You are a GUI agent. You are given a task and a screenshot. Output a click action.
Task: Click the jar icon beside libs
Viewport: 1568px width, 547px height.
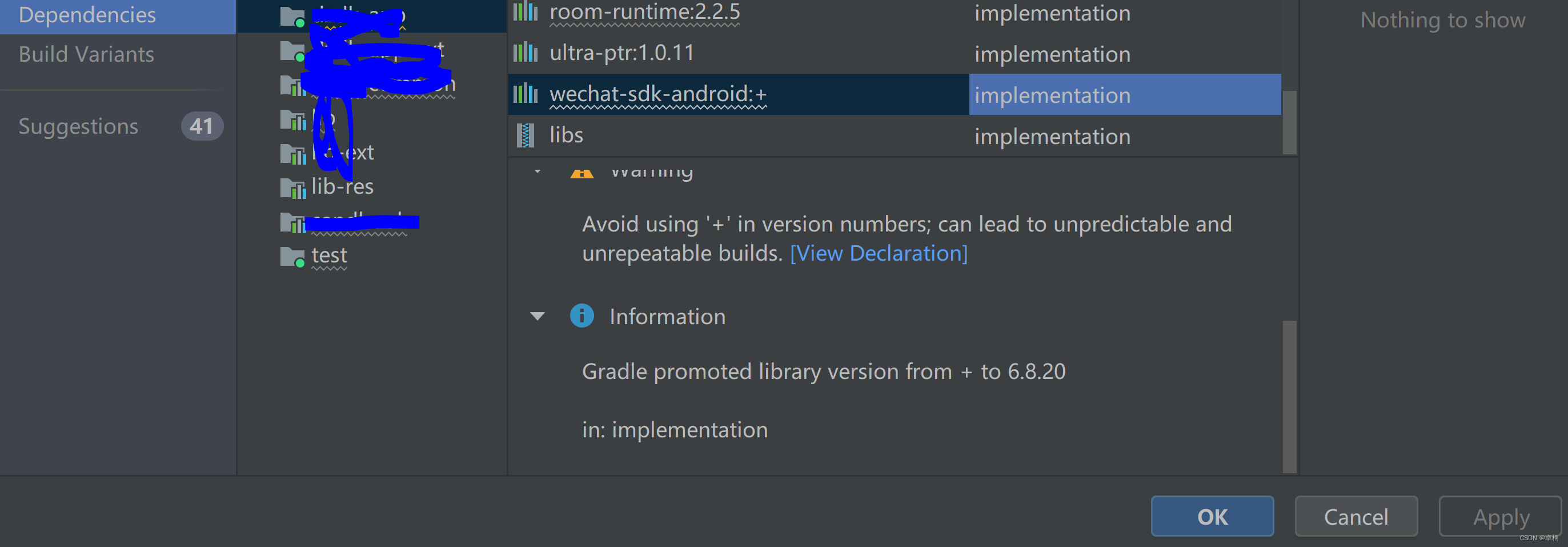click(526, 135)
